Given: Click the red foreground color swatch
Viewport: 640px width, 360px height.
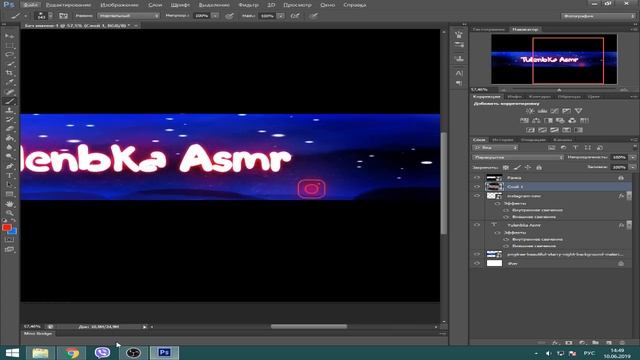Looking at the screenshot, I should (7, 228).
